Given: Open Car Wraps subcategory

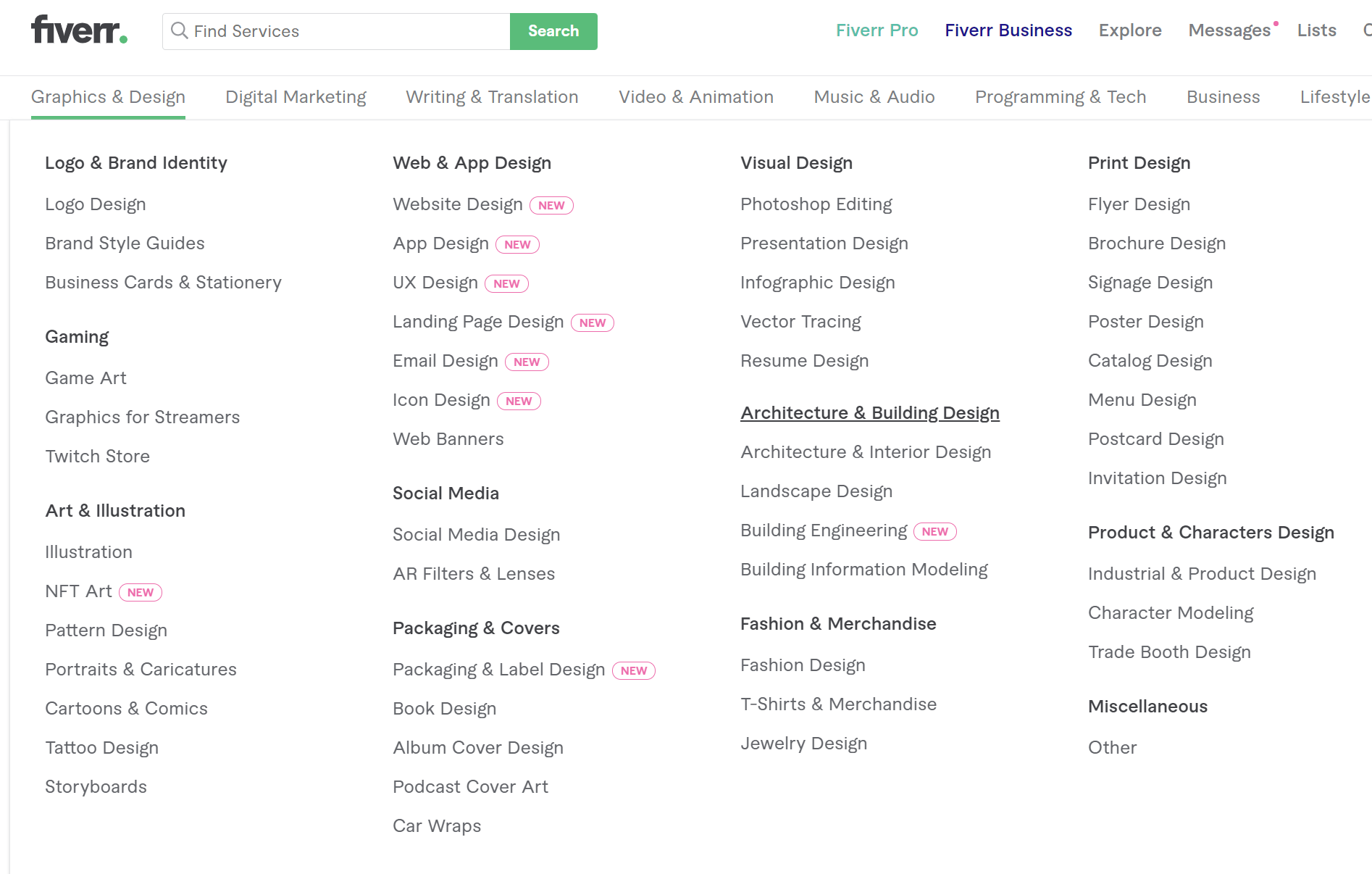Looking at the screenshot, I should point(437,826).
